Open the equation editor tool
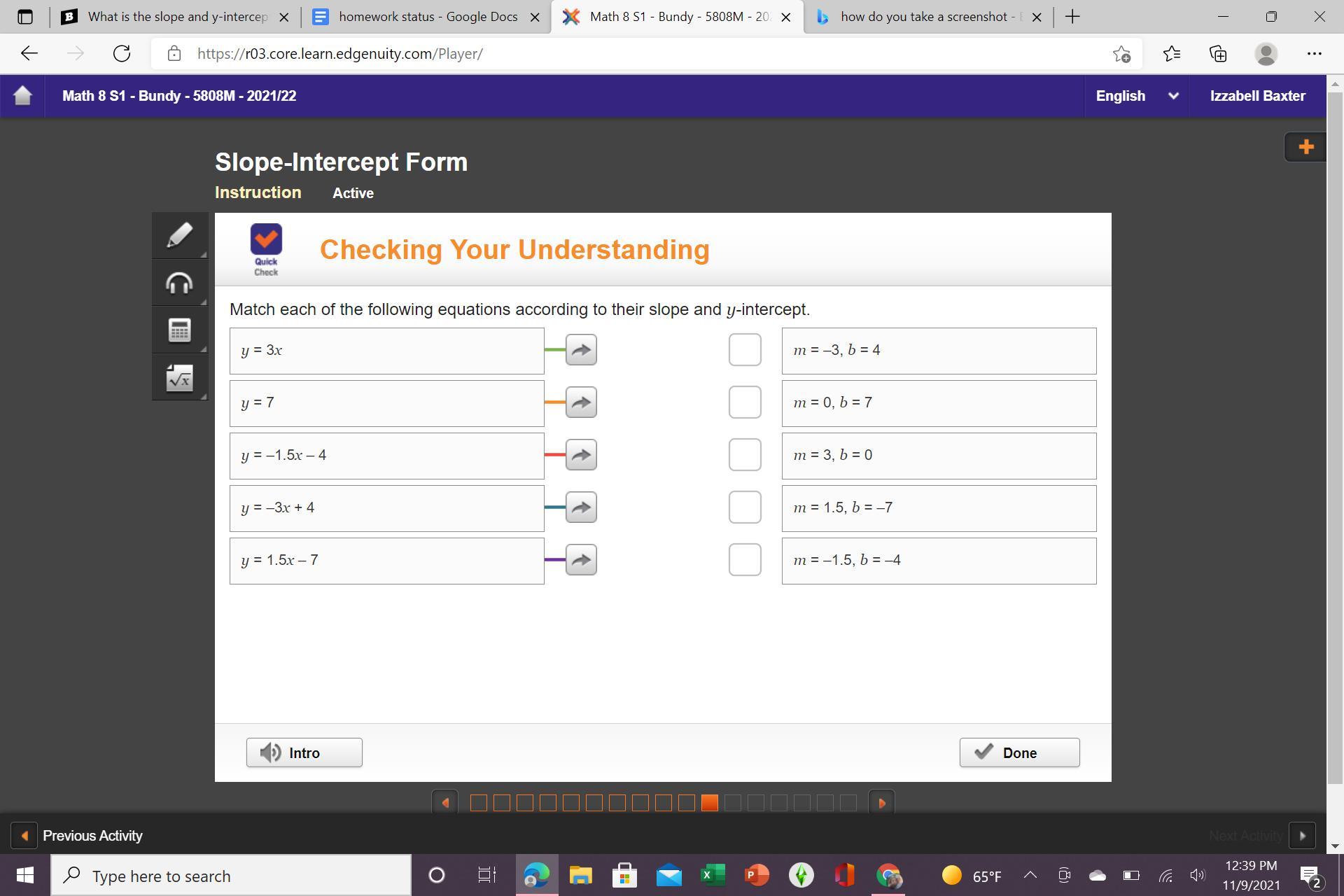 (x=179, y=378)
